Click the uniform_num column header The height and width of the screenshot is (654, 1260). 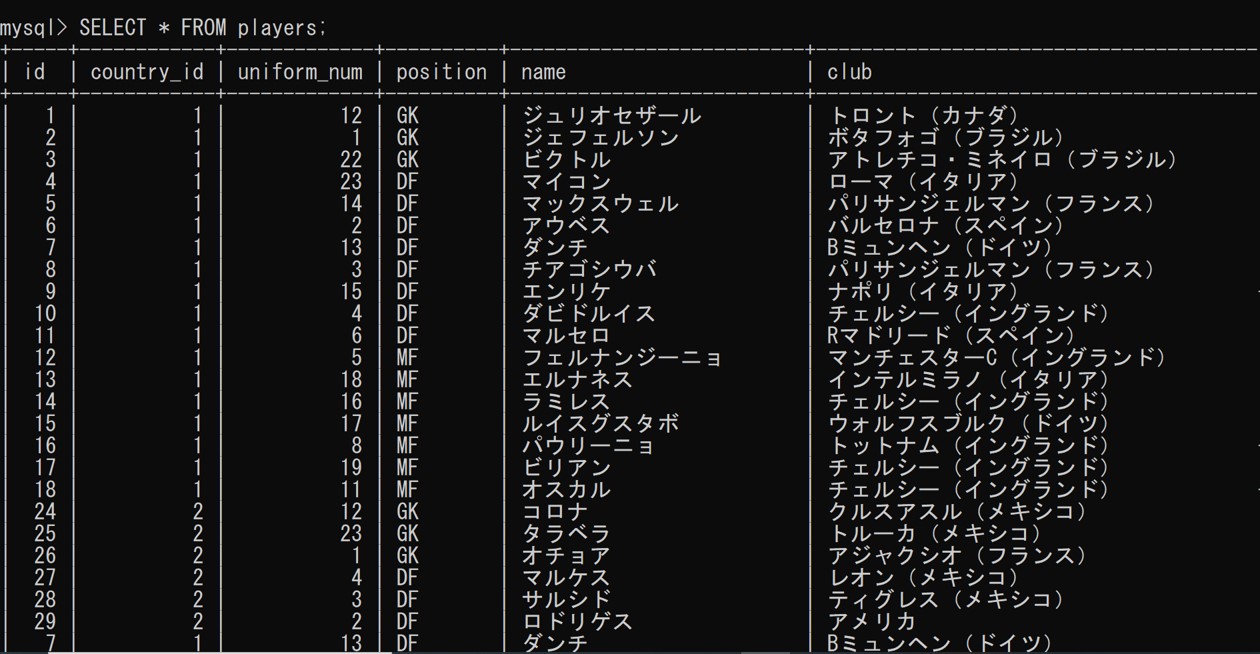pyautogui.click(x=300, y=71)
